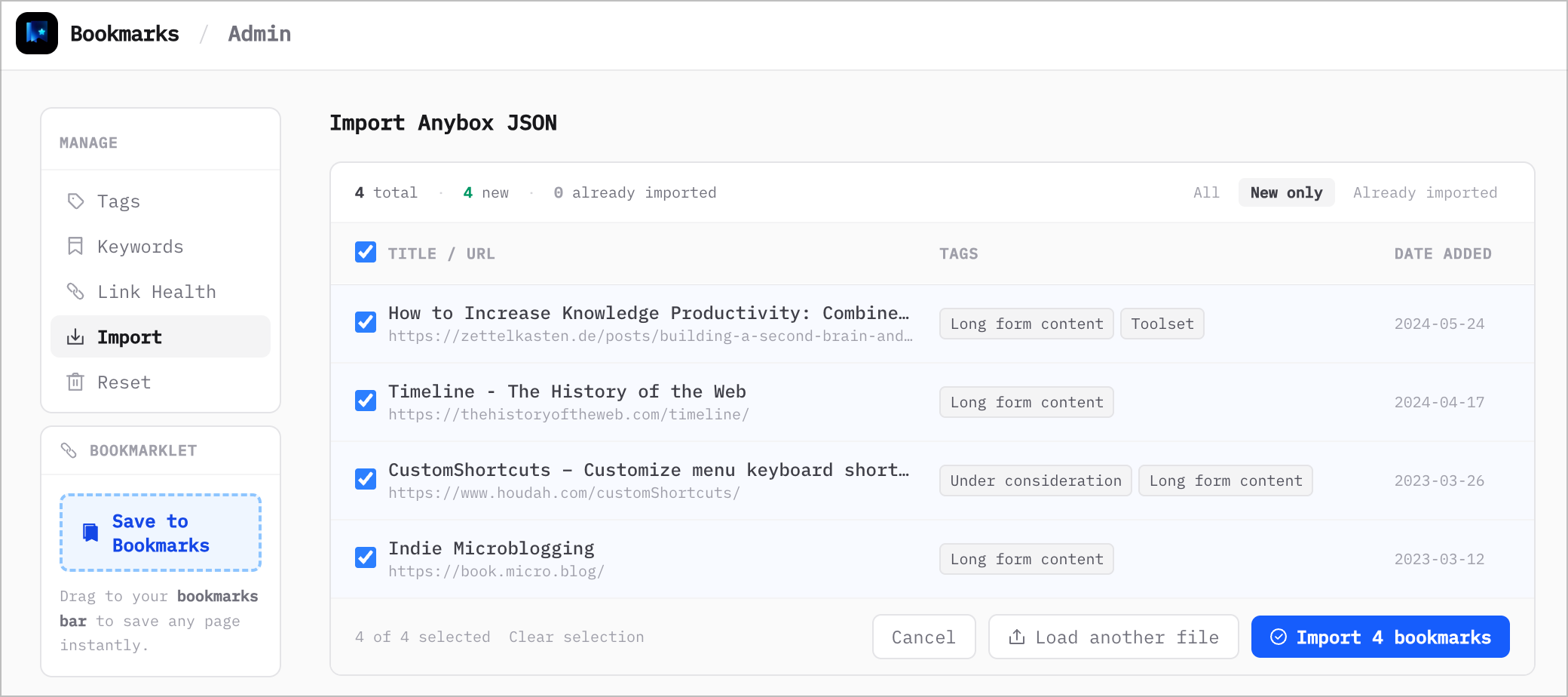
Task: Click the Reset trash can icon
Action: coord(75,382)
